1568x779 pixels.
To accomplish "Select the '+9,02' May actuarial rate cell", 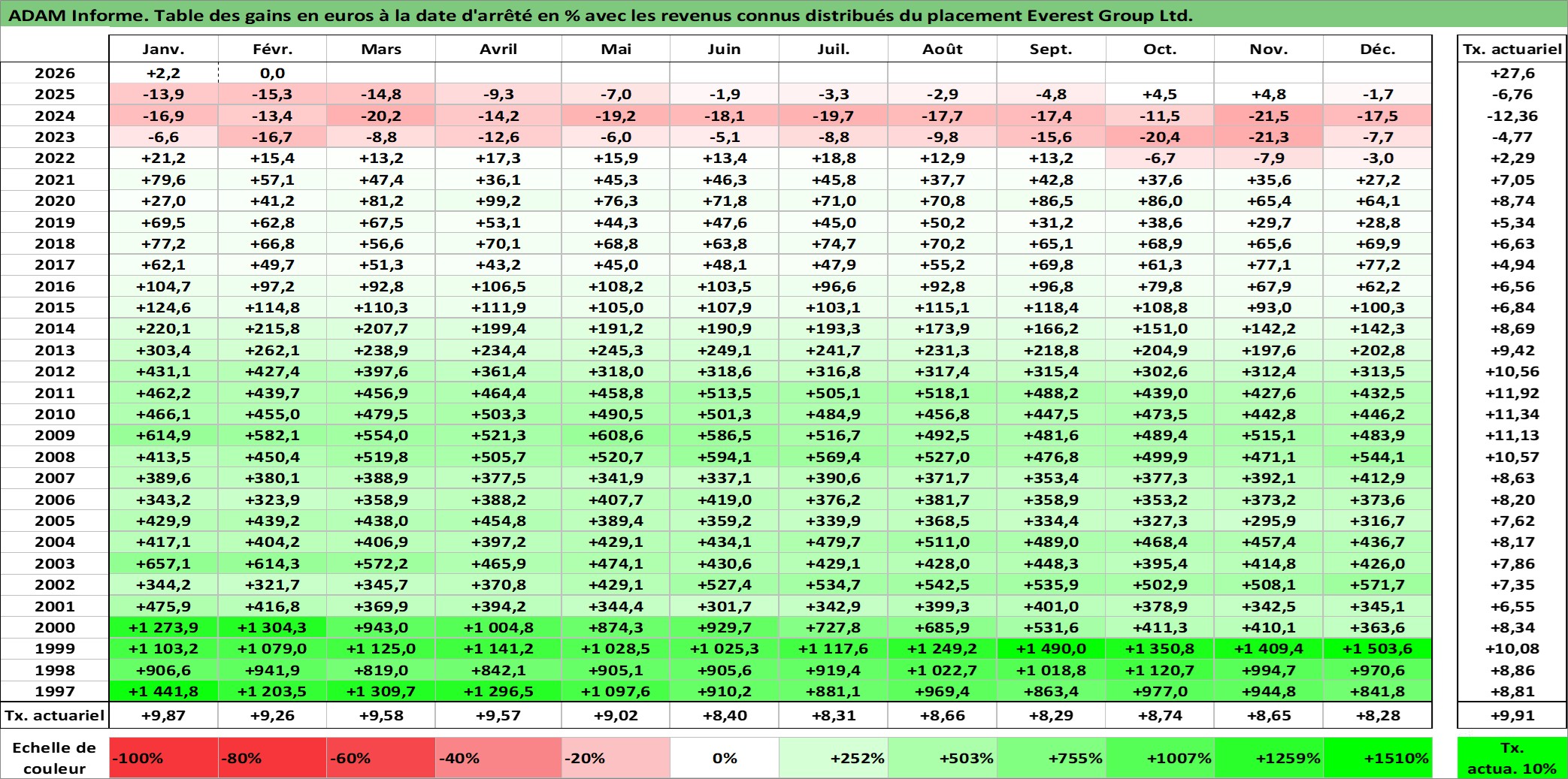I will (616, 715).
